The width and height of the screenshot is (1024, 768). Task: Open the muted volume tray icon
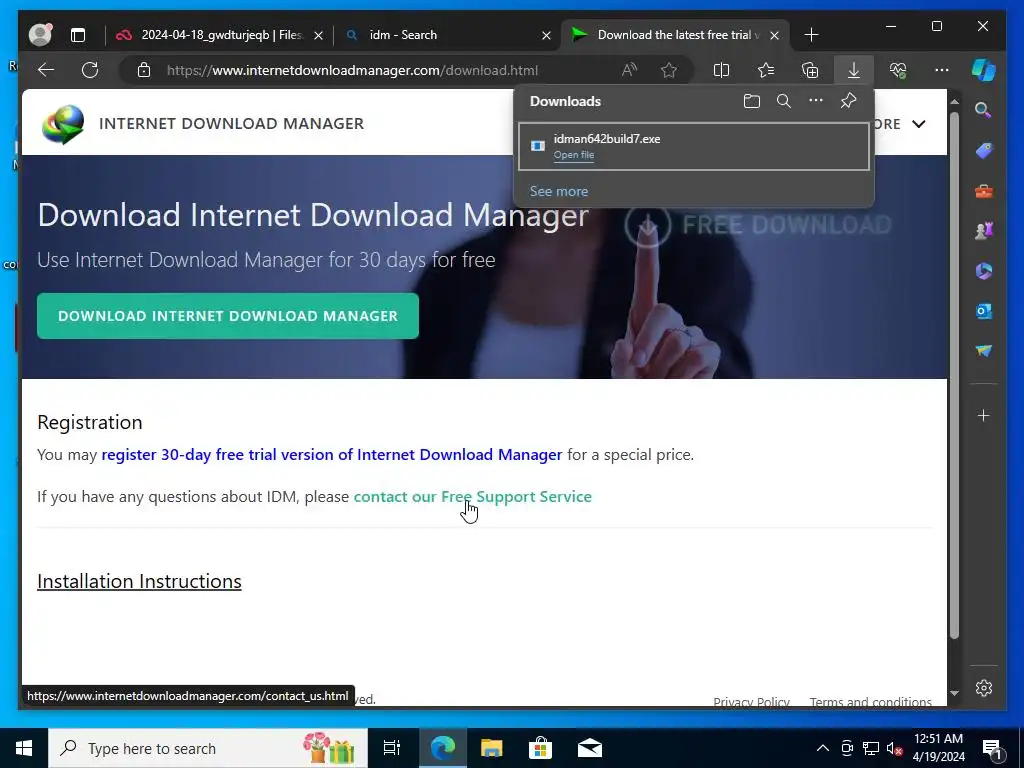tap(894, 748)
